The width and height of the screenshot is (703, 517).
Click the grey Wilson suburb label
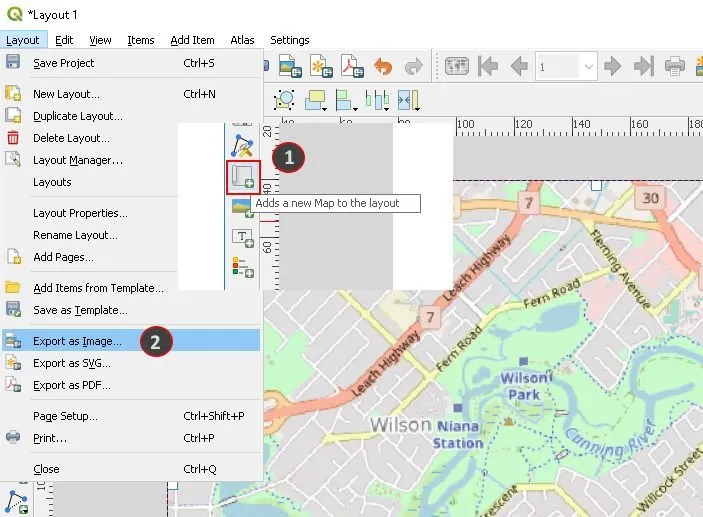pyautogui.click(x=401, y=425)
